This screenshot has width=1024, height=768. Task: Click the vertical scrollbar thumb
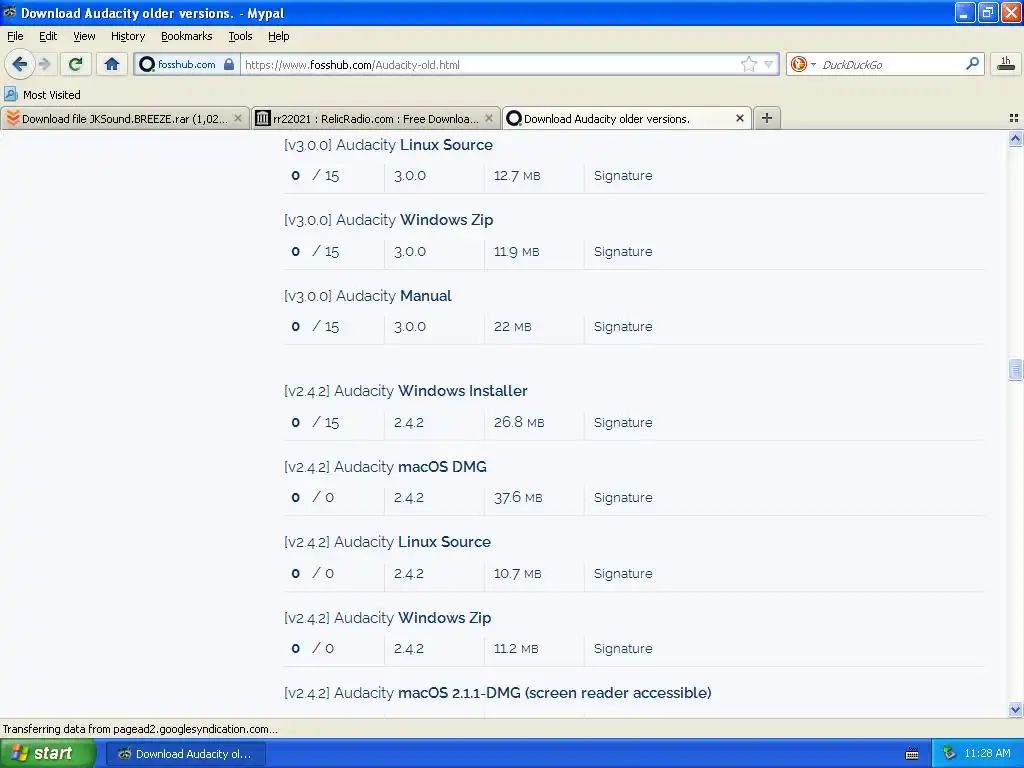click(1015, 370)
